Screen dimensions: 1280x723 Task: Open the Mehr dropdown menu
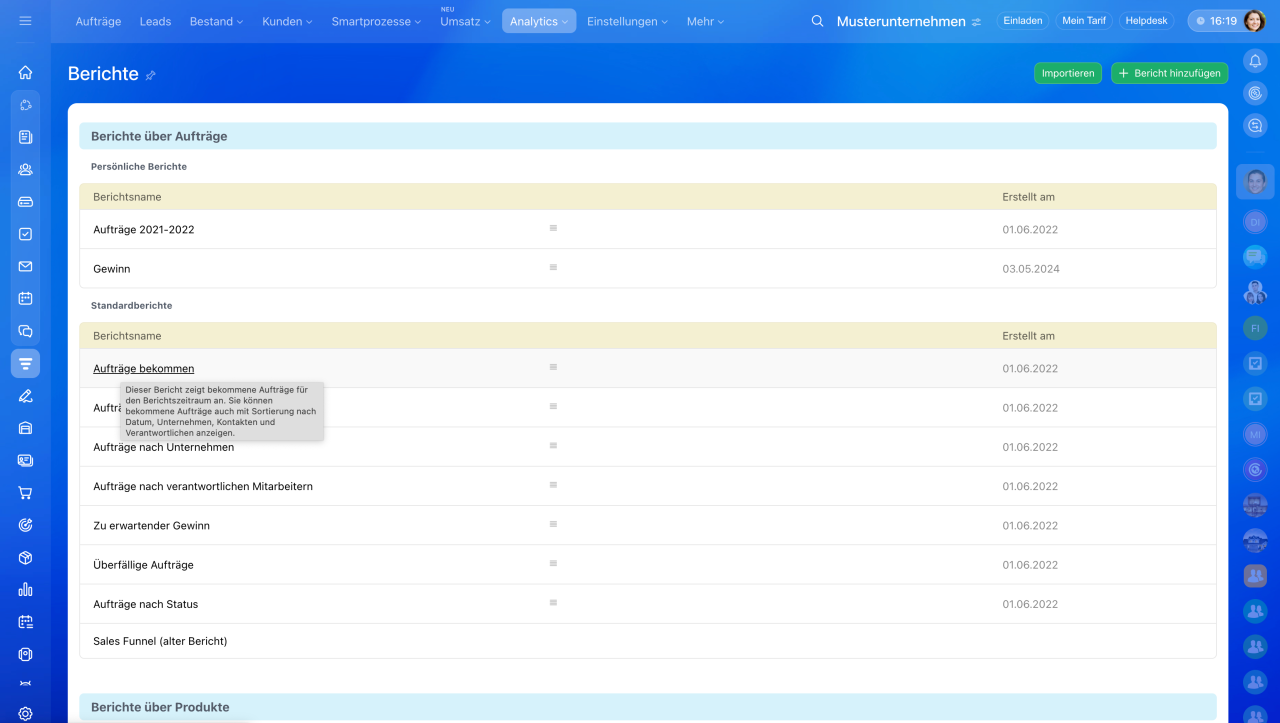pos(705,21)
